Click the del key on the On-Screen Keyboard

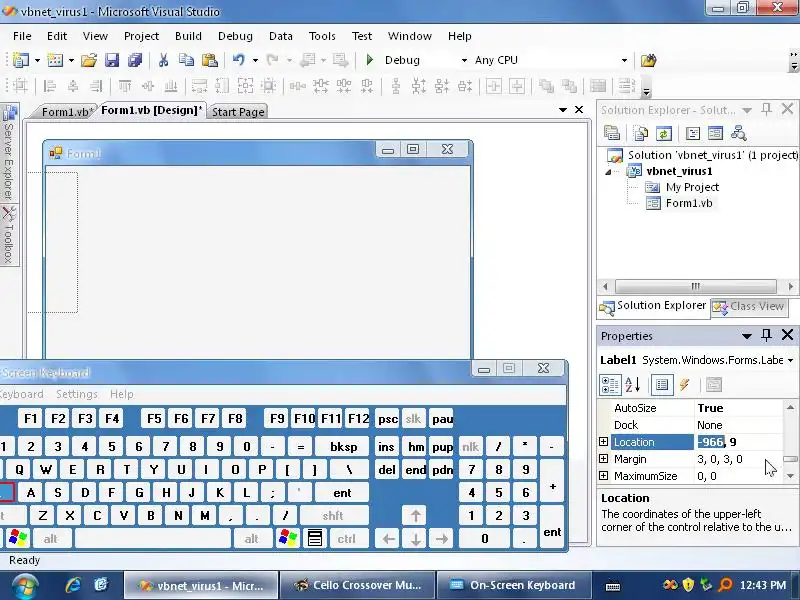387,470
